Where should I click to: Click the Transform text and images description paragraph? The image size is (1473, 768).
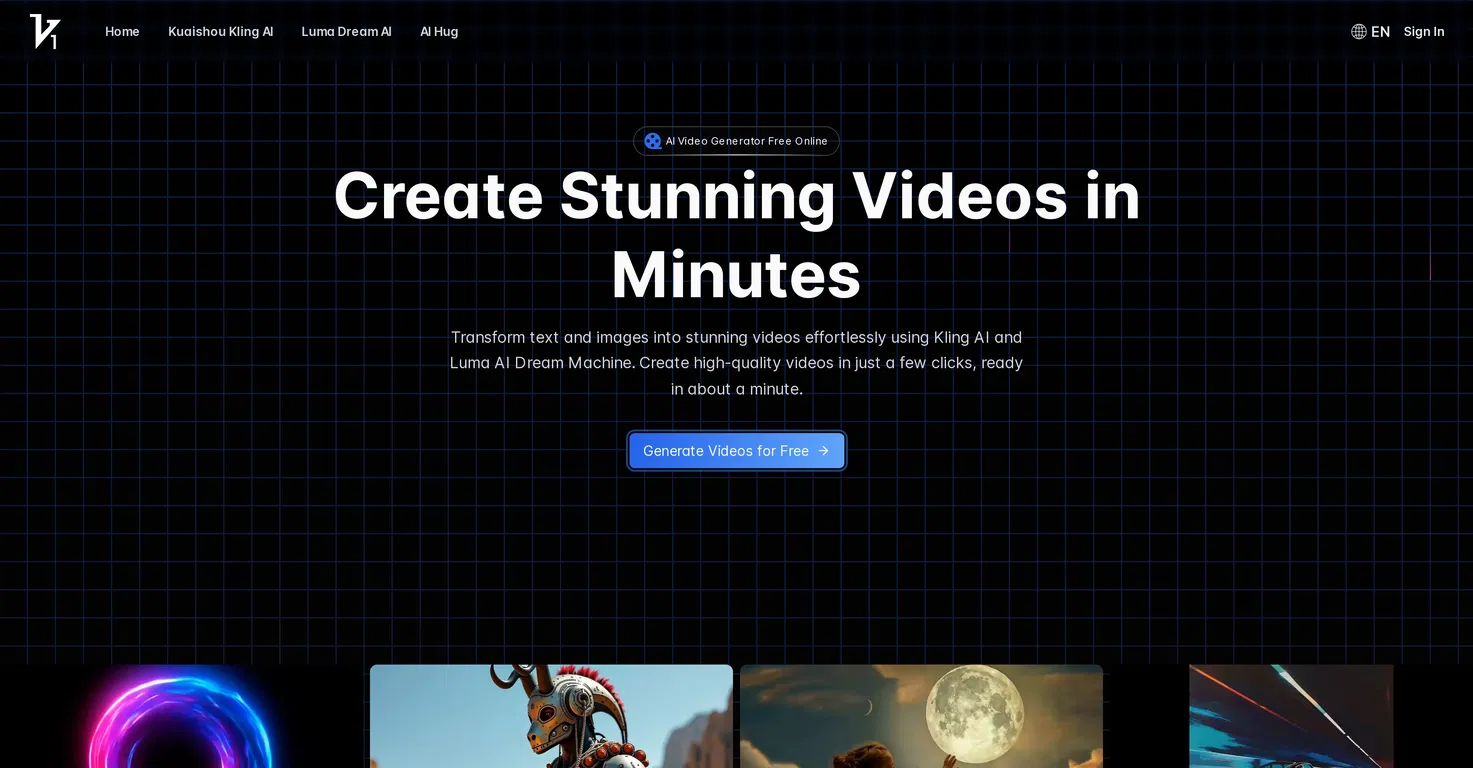[x=736, y=363]
